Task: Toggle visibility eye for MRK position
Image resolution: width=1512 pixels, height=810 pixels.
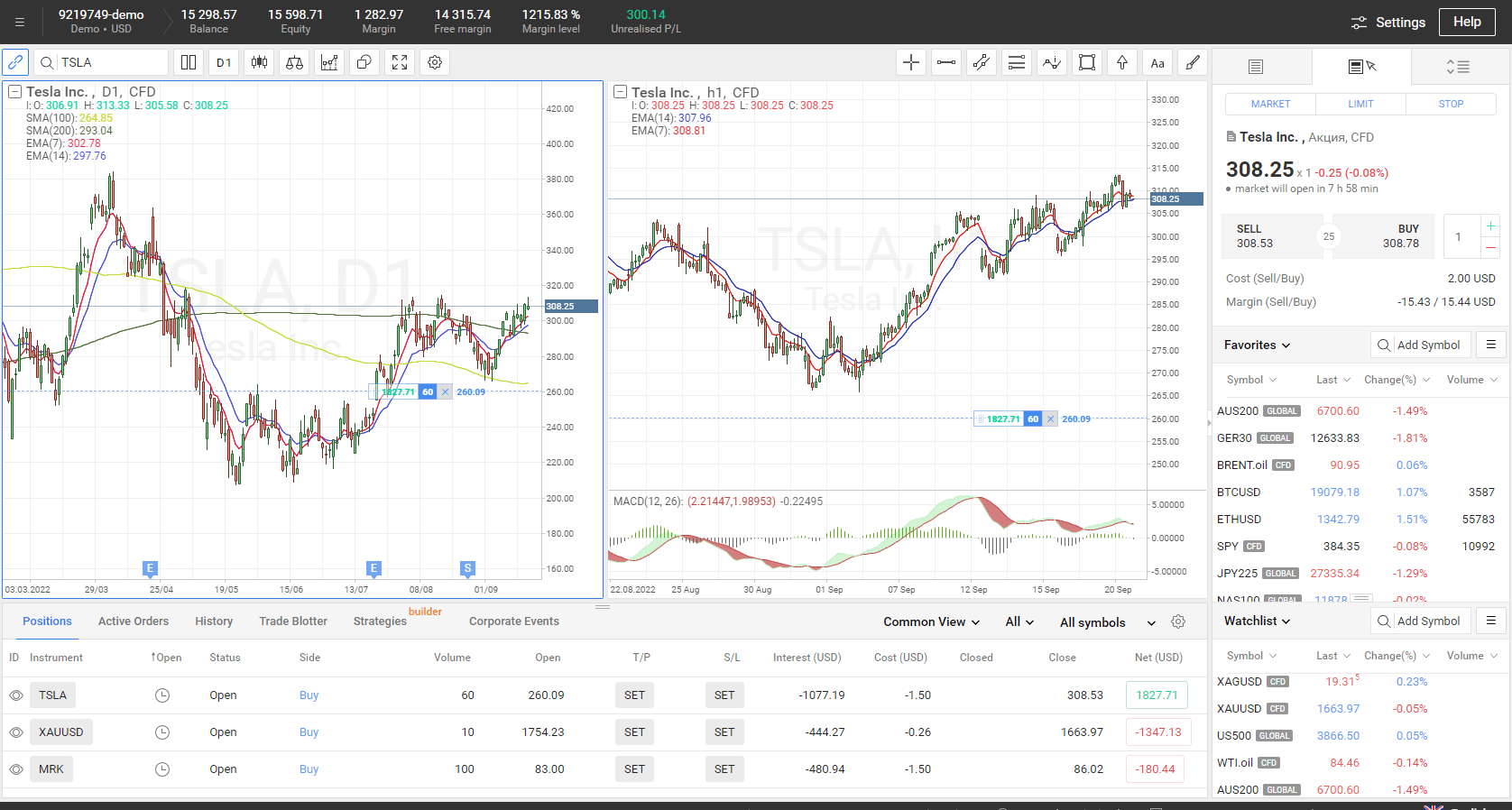Action: pyautogui.click(x=16, y=769)
